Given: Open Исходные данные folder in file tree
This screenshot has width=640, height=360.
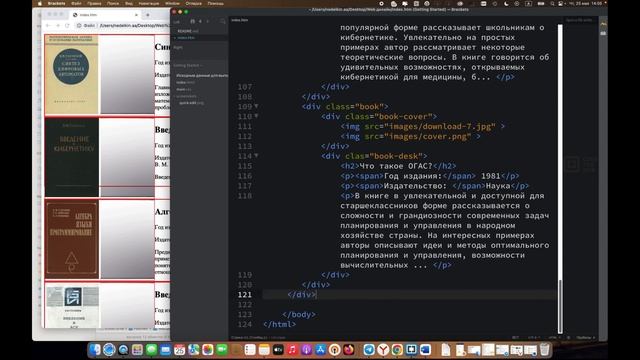Looking at the screenshot, I should point(202,76).
